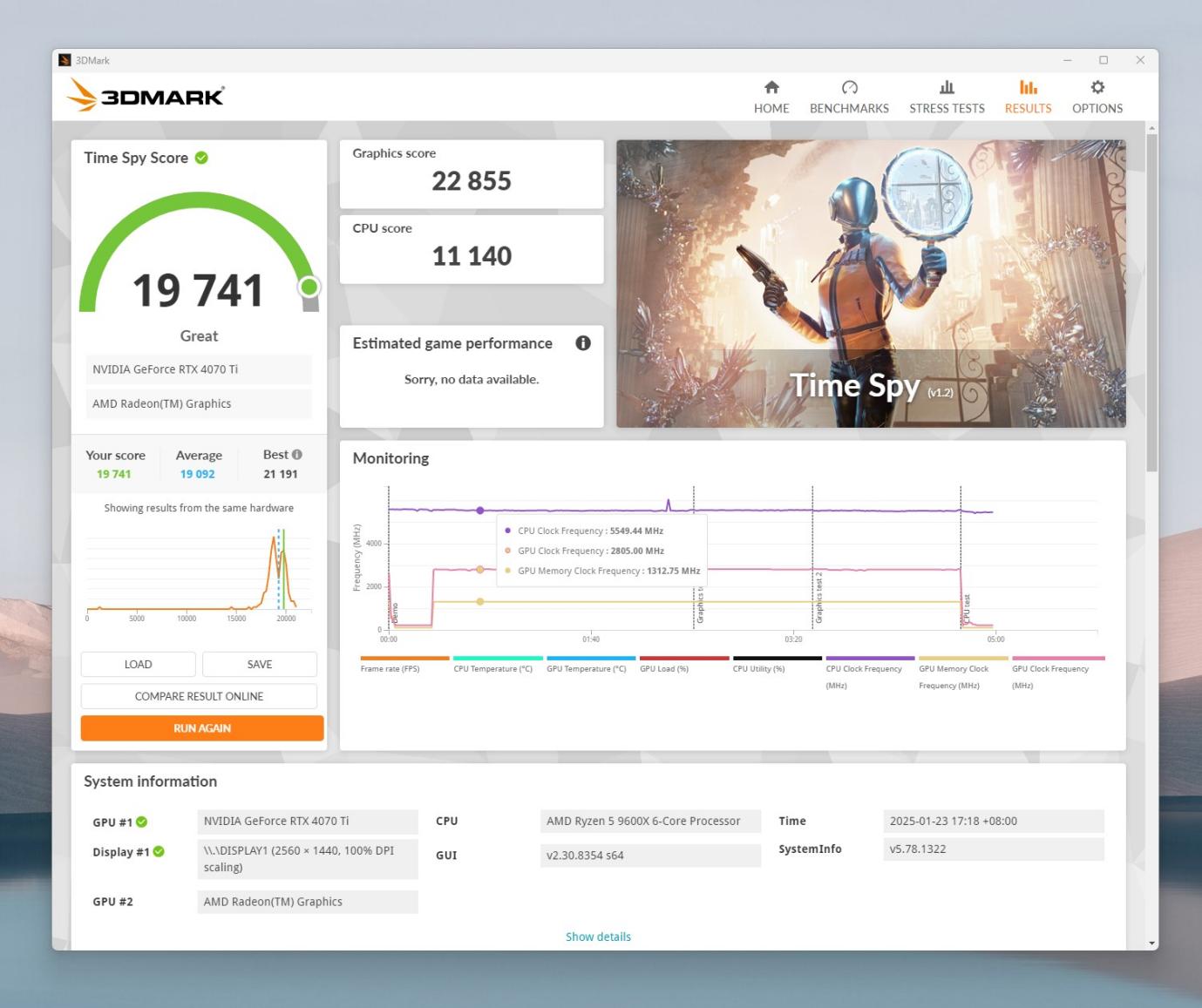Click green check beside Display #1
Image resolution: width=1202 pixels, height=1008 pixels.
[159, 852]
